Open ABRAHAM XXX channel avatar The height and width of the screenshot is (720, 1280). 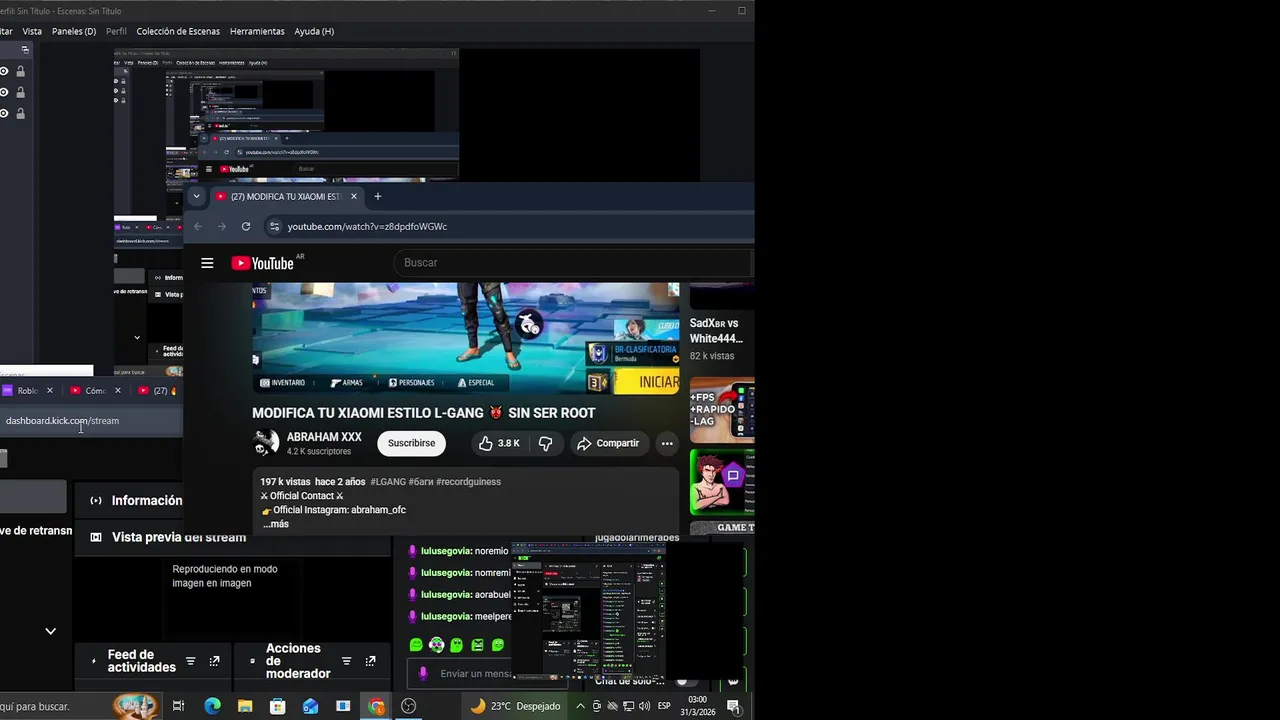266,443
